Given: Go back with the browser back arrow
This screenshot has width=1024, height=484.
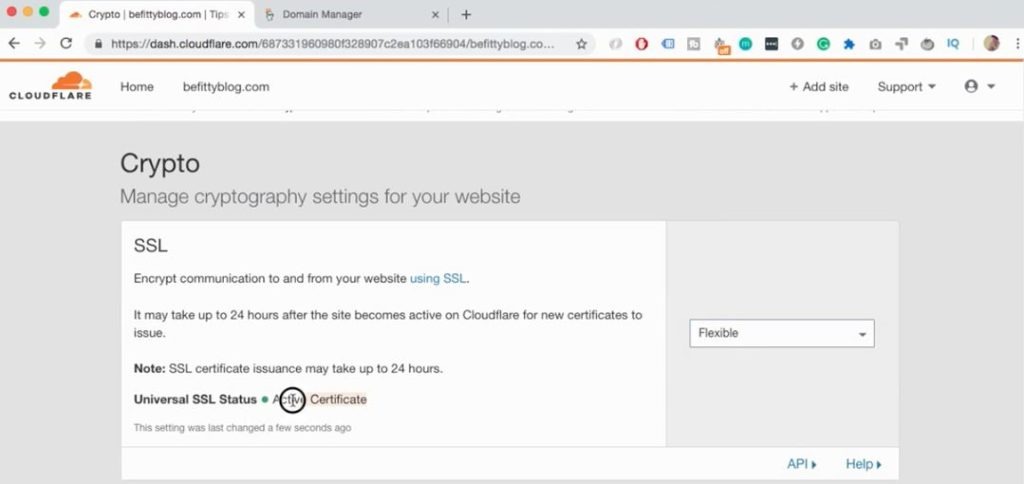Looking at the screenshot, I should pyautogui.click(x=14, y=44).
